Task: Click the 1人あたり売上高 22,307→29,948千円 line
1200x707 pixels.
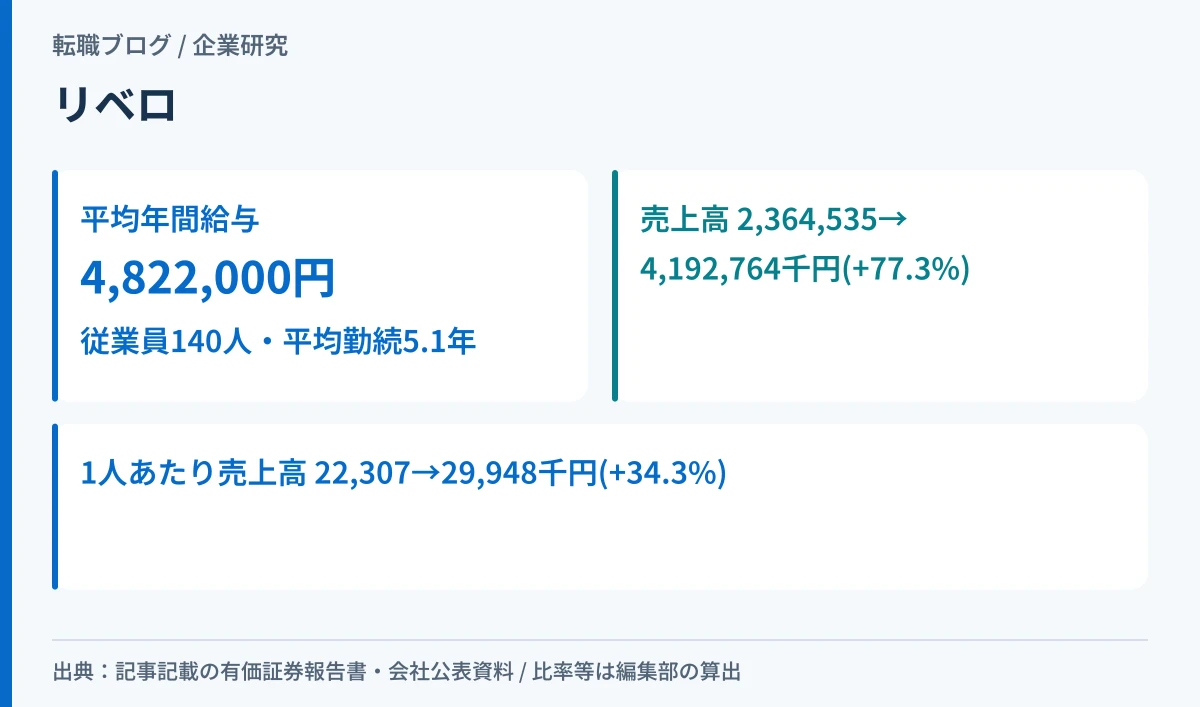Action: [403, 473]
